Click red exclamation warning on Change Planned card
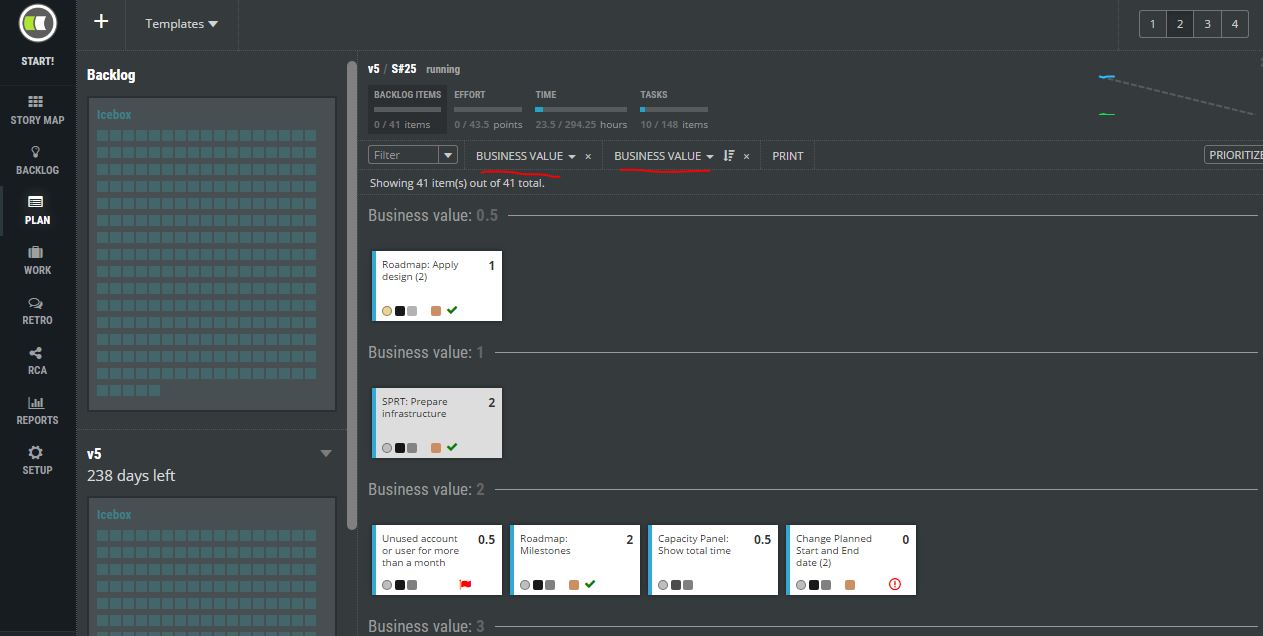1263x636 pixels. [895, 584]
